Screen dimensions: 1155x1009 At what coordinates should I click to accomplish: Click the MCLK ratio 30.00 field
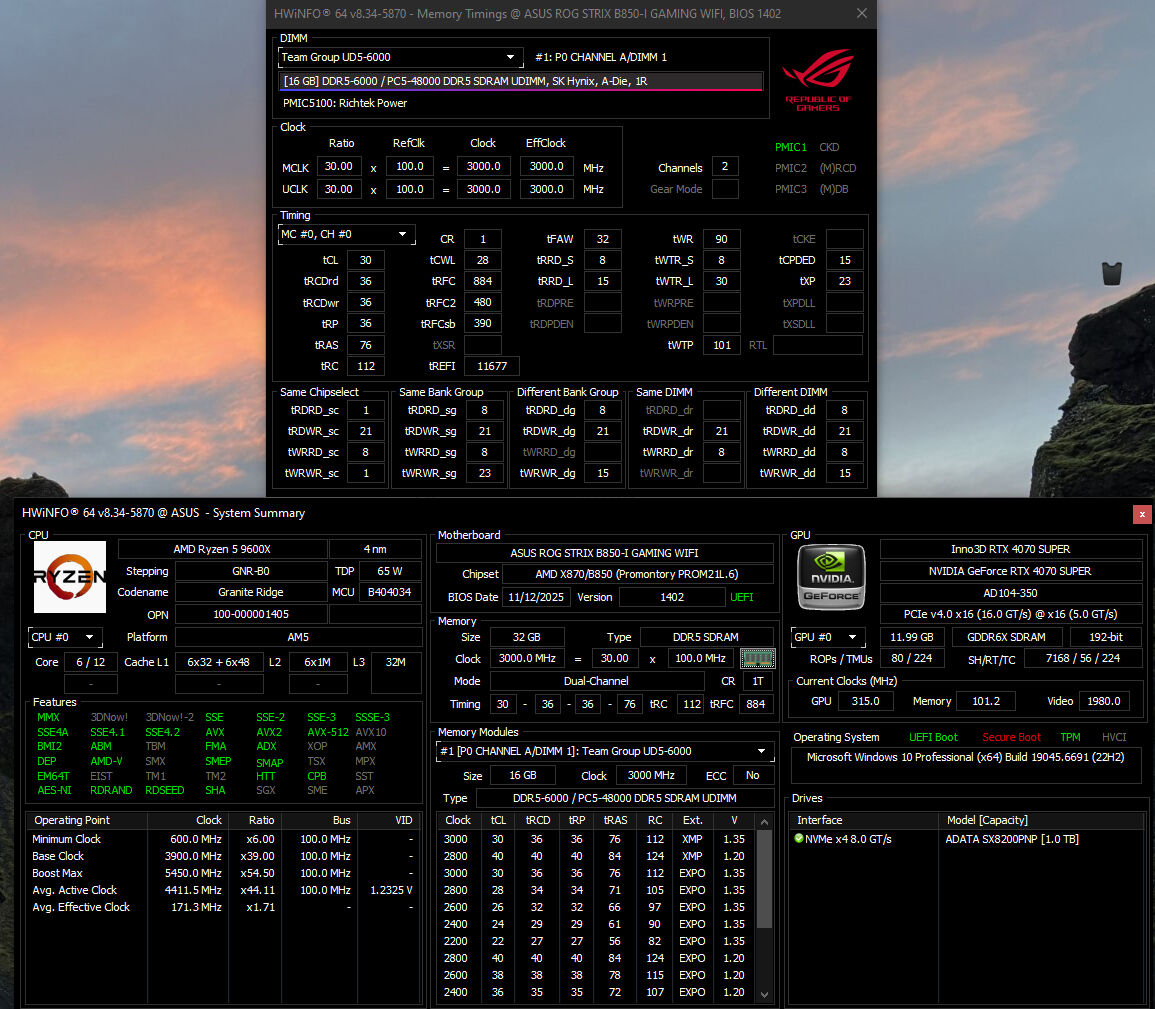pos(339,166)
